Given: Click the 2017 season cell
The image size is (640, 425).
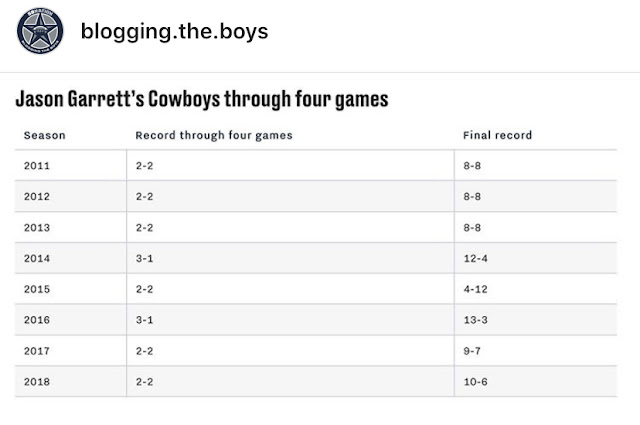Looking at the screenshot, I should click(x=35, y=351).
